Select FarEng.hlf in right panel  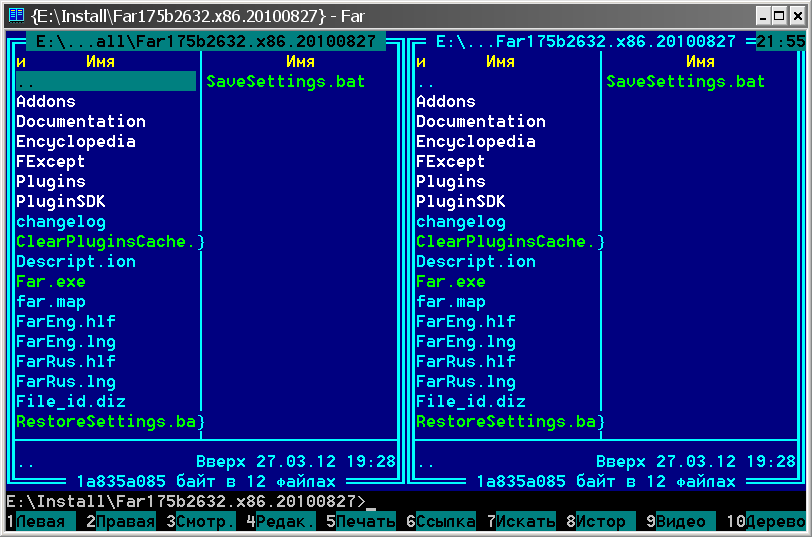point(466,322)
